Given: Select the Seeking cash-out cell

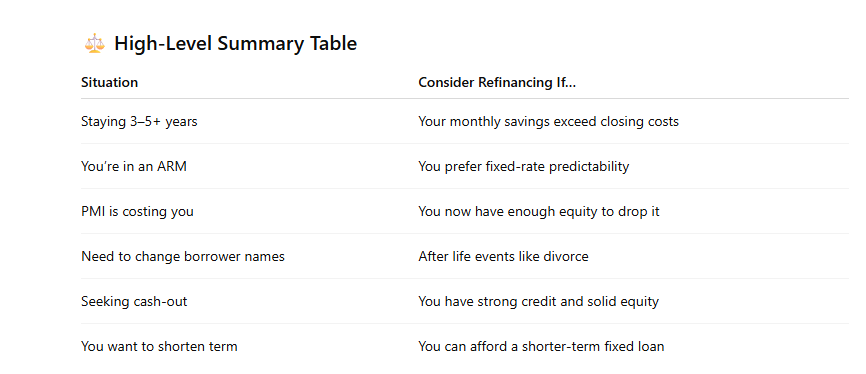Looking at the screenshot, I should (x=134, y=301).
